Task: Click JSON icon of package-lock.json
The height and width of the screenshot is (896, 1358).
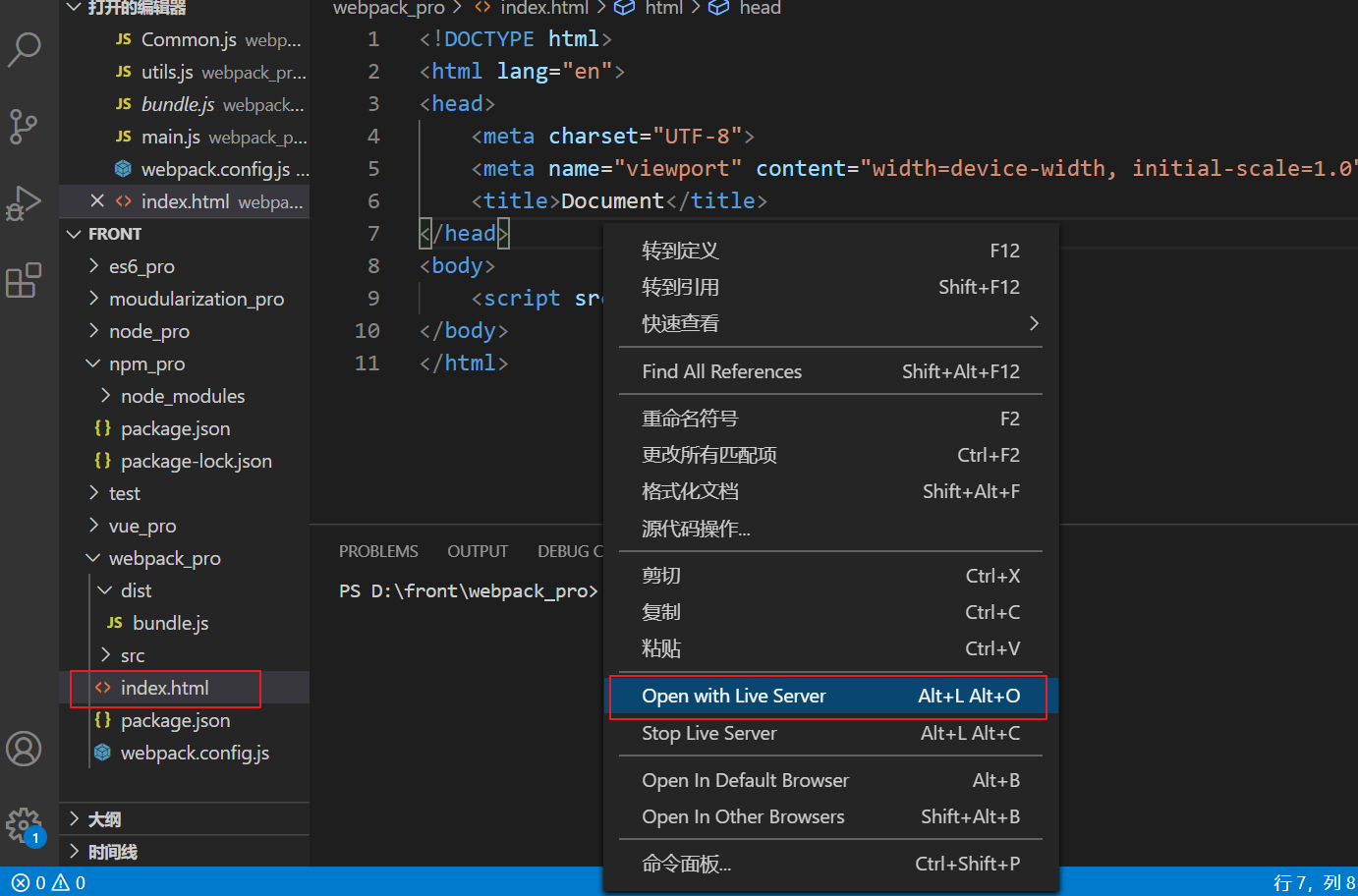Action: tap(103, 461)
